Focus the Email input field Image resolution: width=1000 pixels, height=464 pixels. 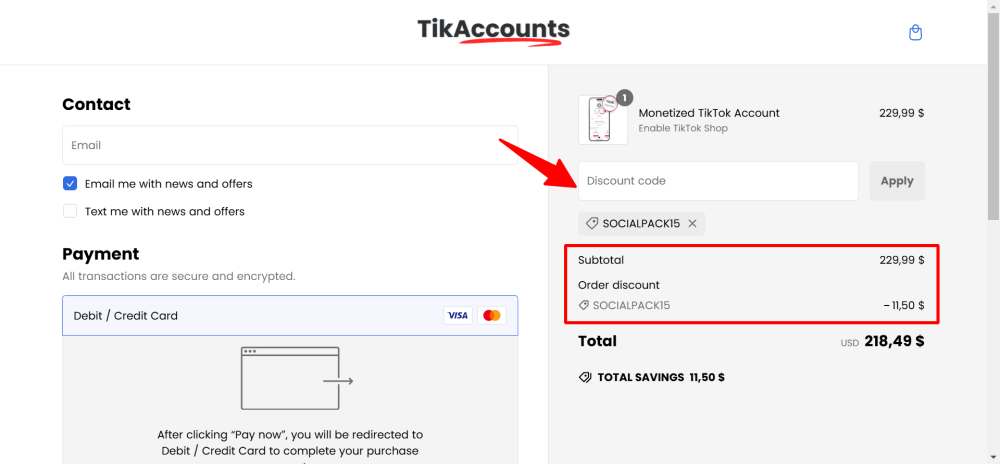pos(290,145)
